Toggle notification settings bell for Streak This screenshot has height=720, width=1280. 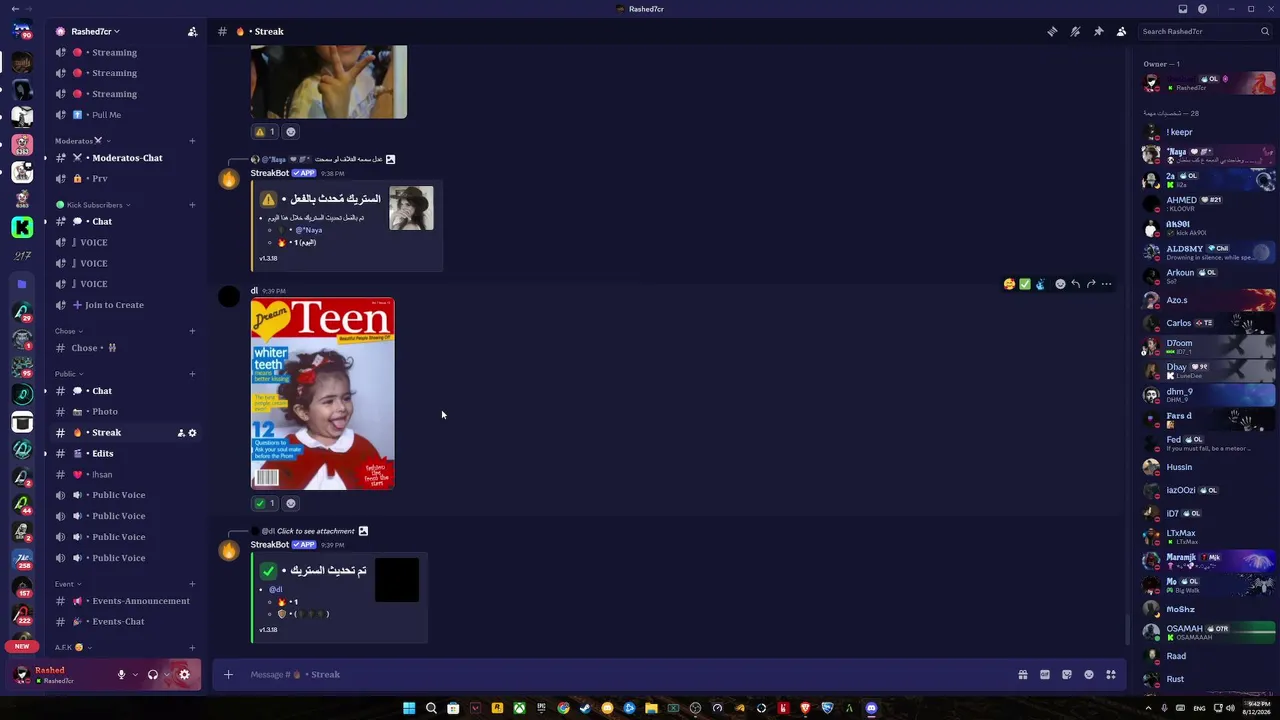[x=1075, y=32]
